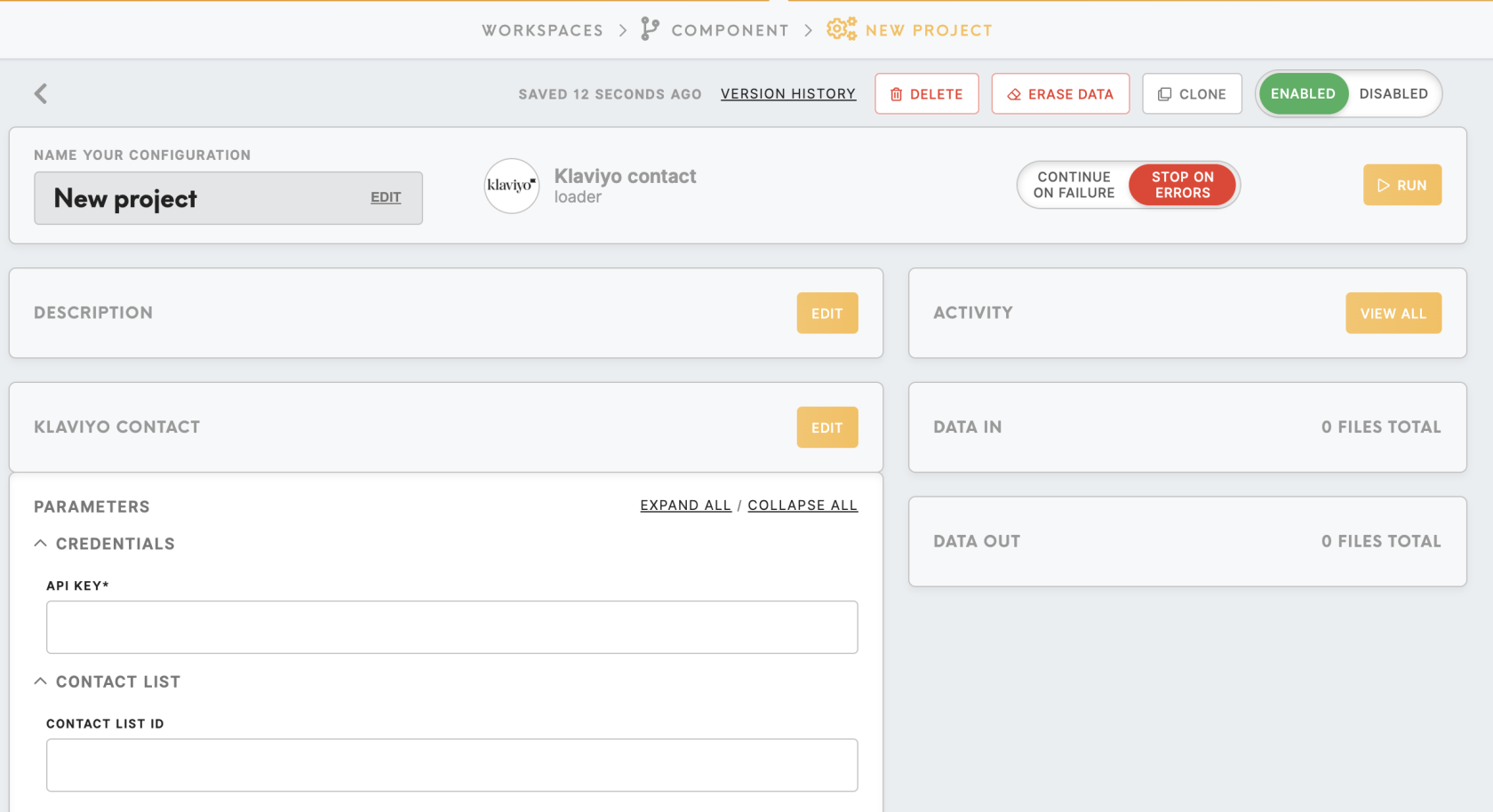Click the New project name box
The image size is (1493, 812).
pyautogui.click(x=228, y=198)
